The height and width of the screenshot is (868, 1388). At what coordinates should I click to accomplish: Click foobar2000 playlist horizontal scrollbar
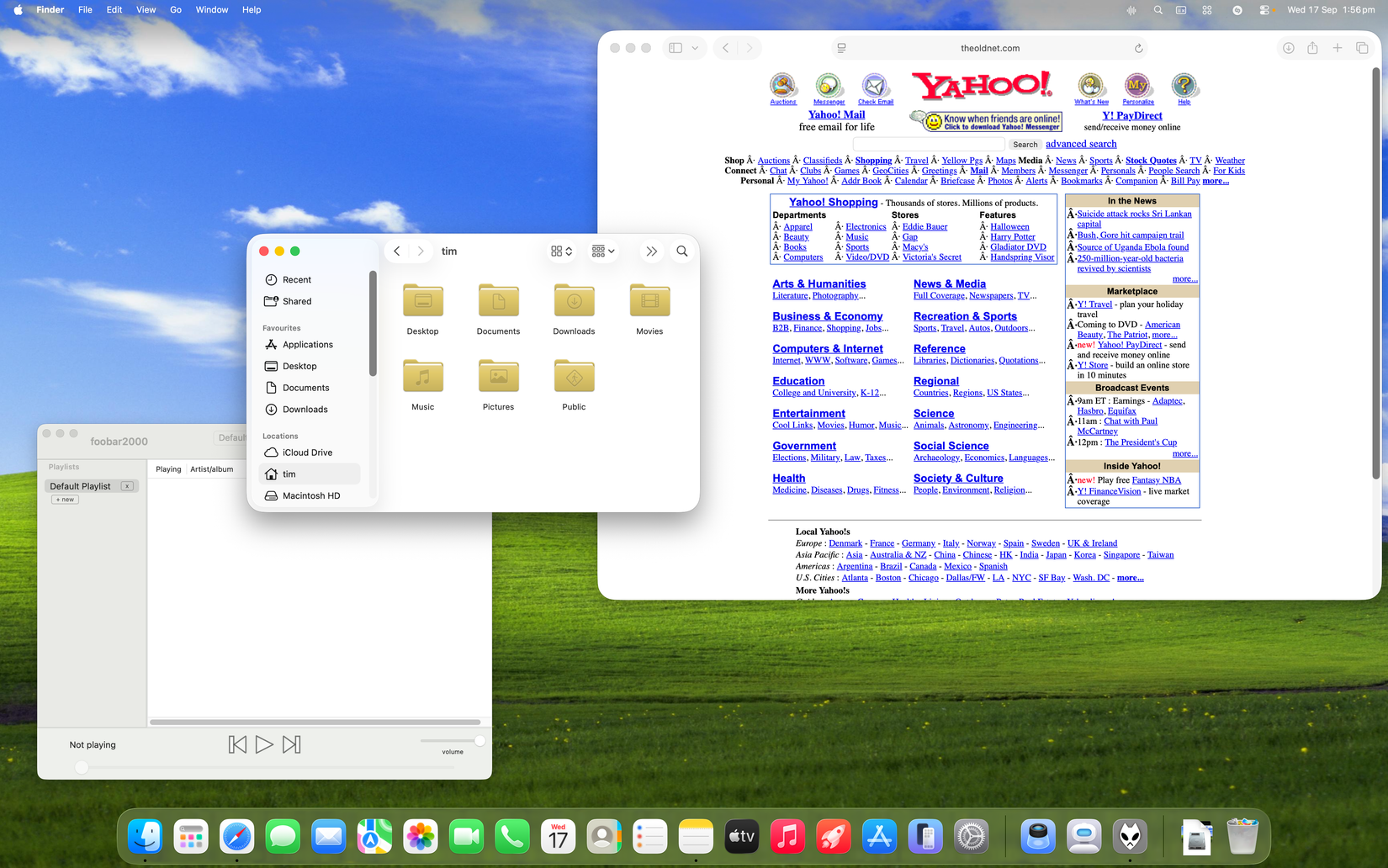(315, 722)
